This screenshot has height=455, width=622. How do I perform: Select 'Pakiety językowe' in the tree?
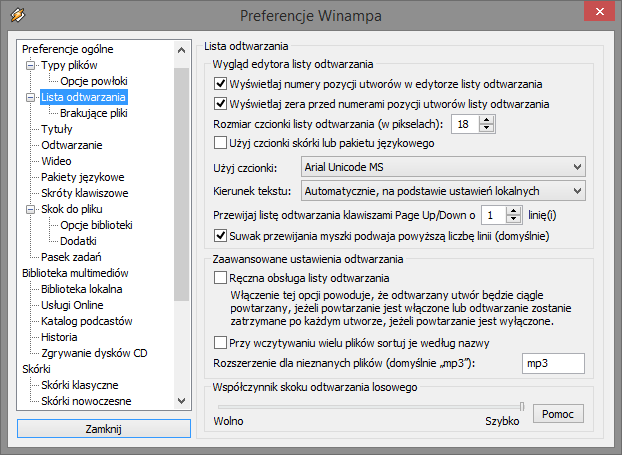tap(83, 177)
